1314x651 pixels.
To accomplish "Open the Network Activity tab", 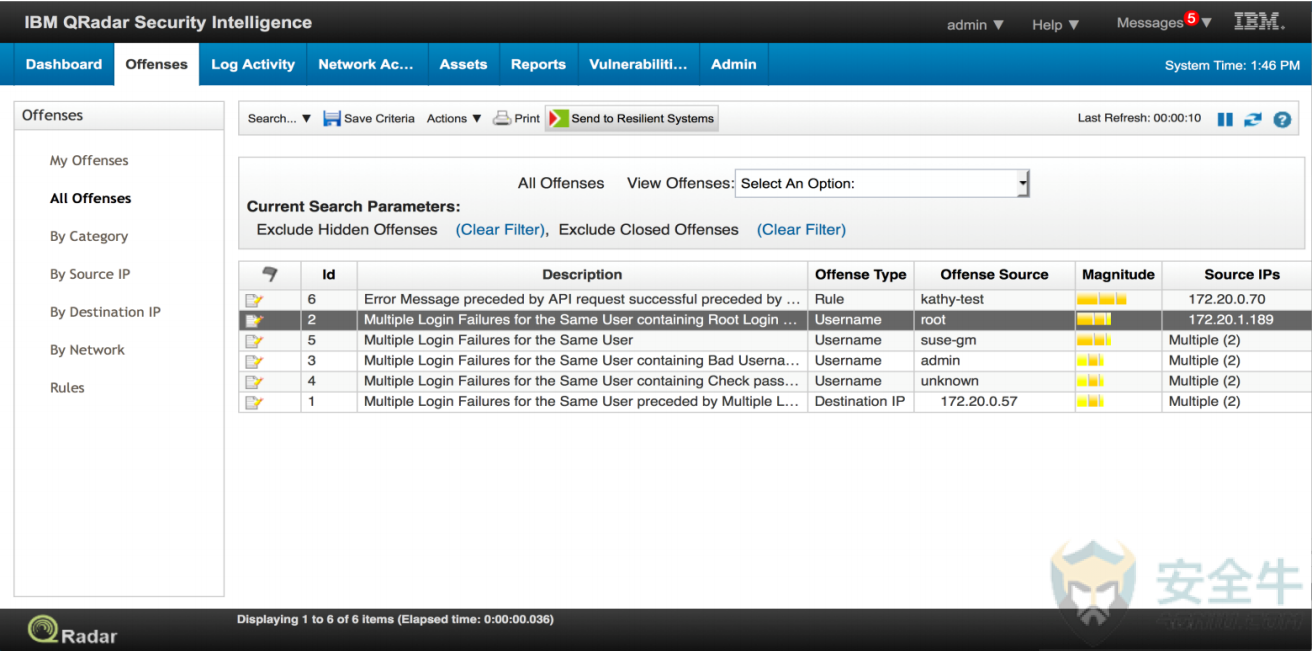I will 366,64.
